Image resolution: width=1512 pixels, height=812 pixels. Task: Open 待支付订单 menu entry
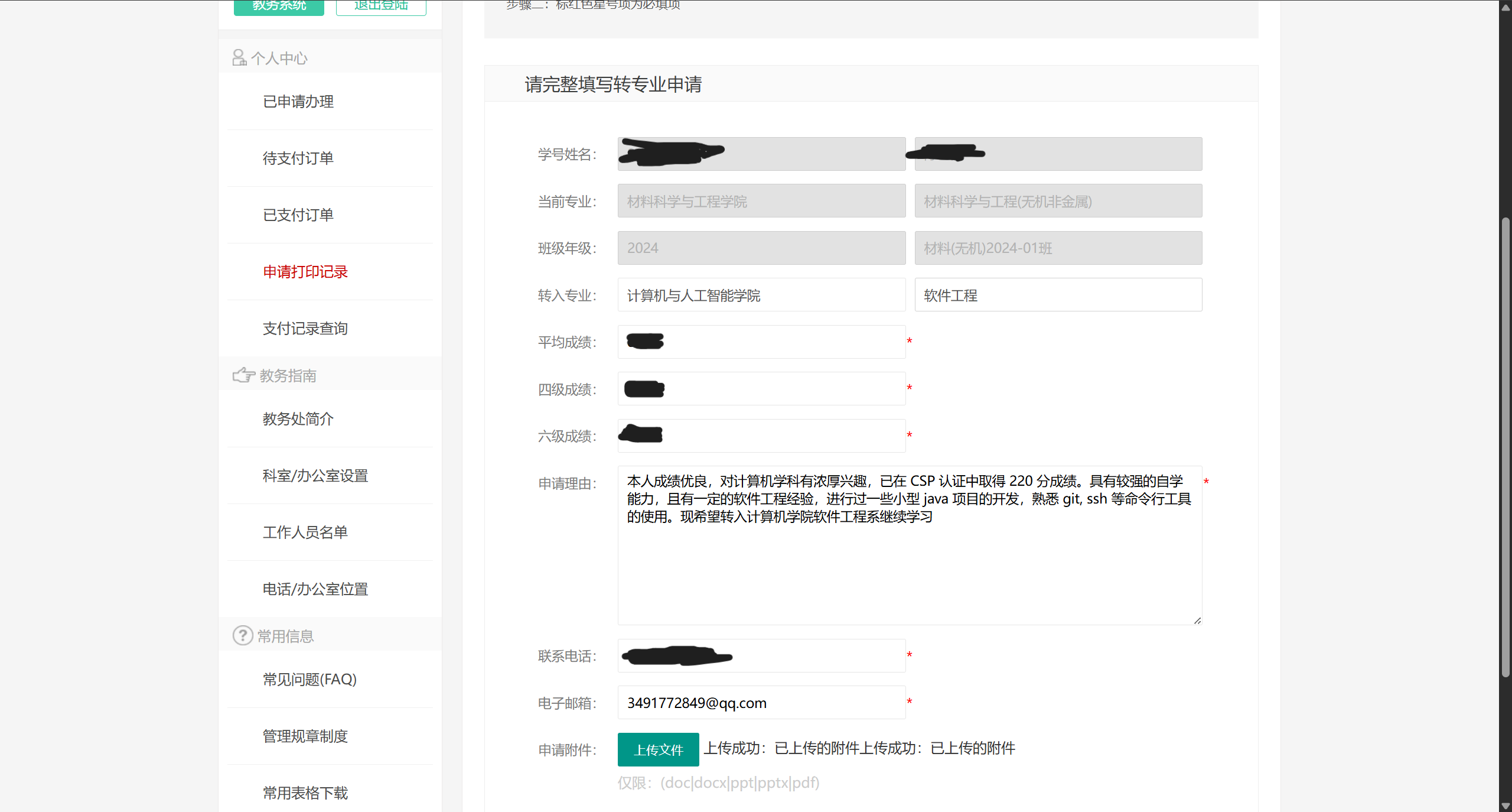[x=298, y=158]
